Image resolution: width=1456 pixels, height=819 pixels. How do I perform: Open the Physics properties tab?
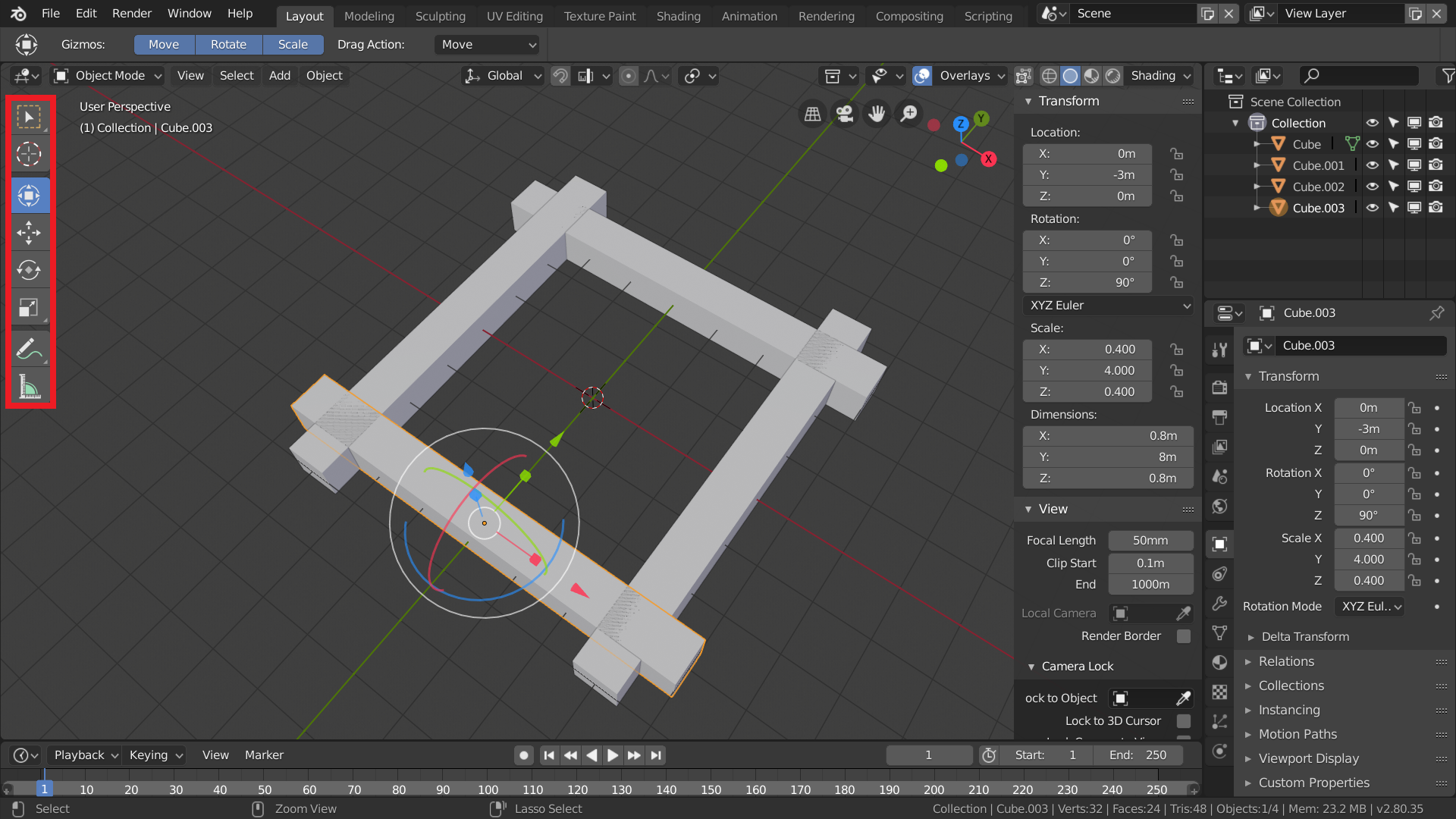(x=1219, y=752)
